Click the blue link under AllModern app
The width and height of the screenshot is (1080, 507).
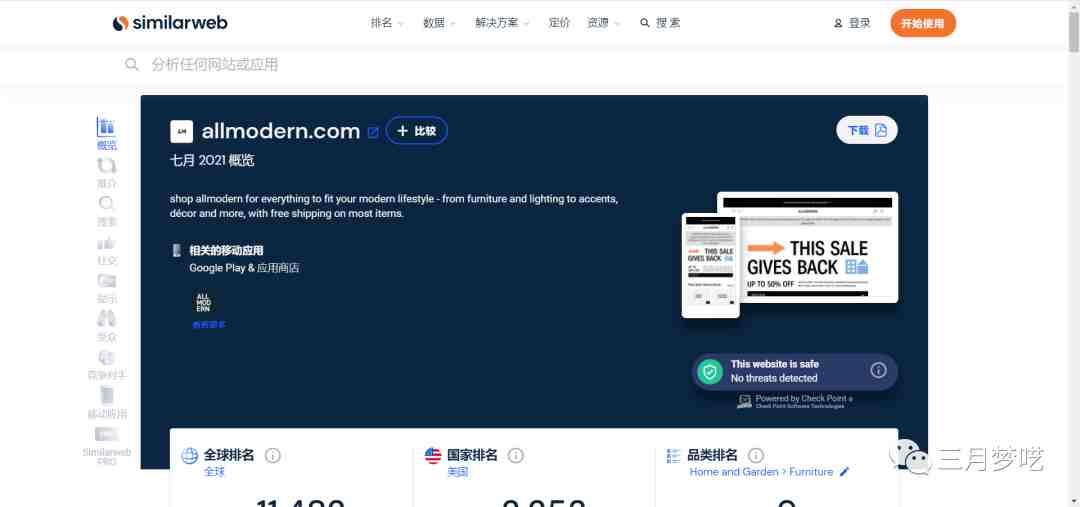[209, 324]
